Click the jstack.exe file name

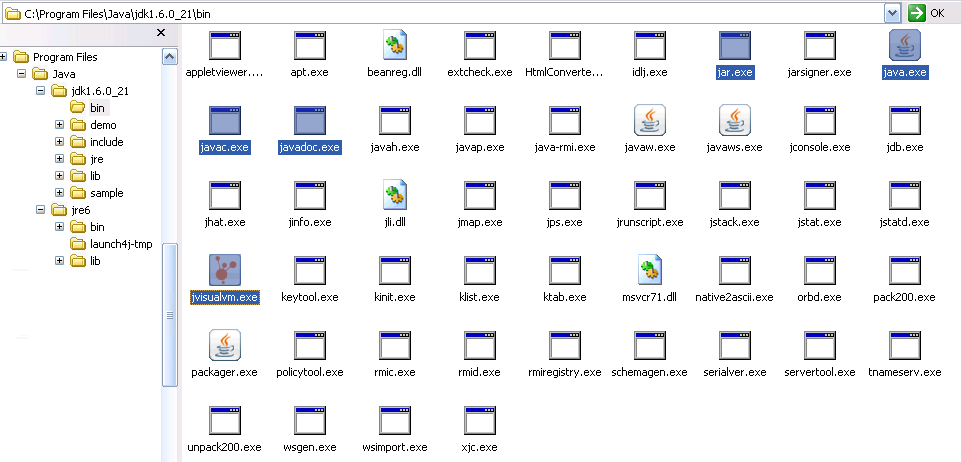point(735,222)
